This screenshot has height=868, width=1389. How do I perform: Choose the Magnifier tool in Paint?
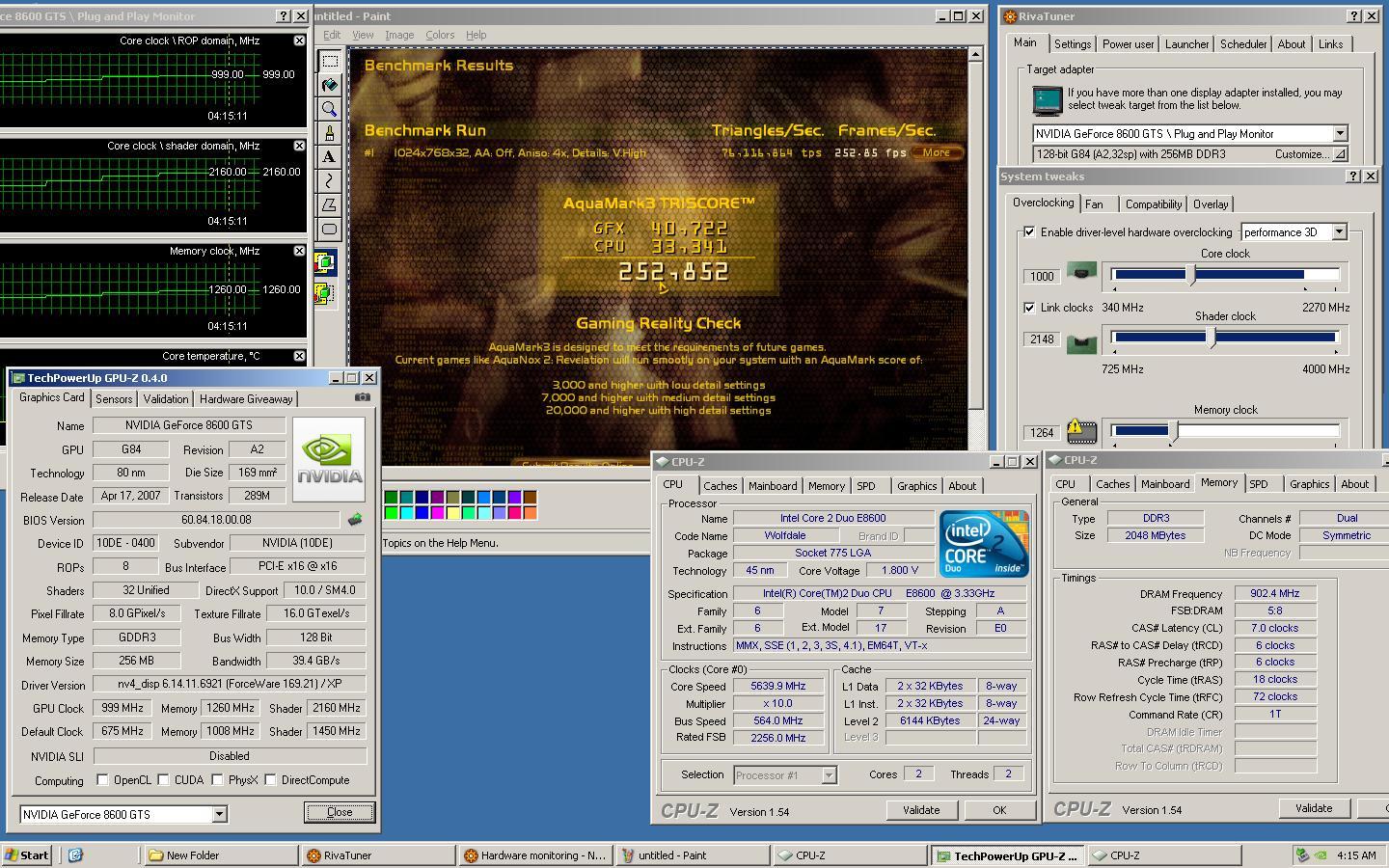click(329, 109)
